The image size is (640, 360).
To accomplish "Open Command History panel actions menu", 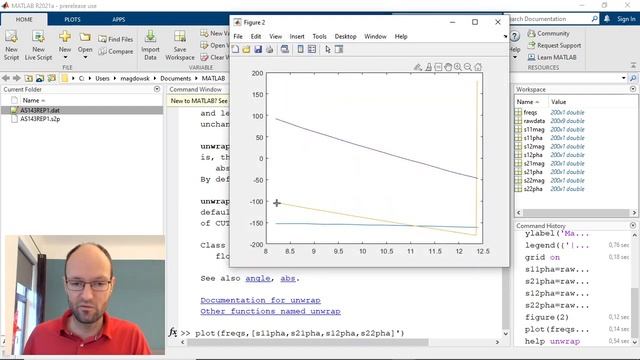I will pyautogui.click(x=633, y=225).
